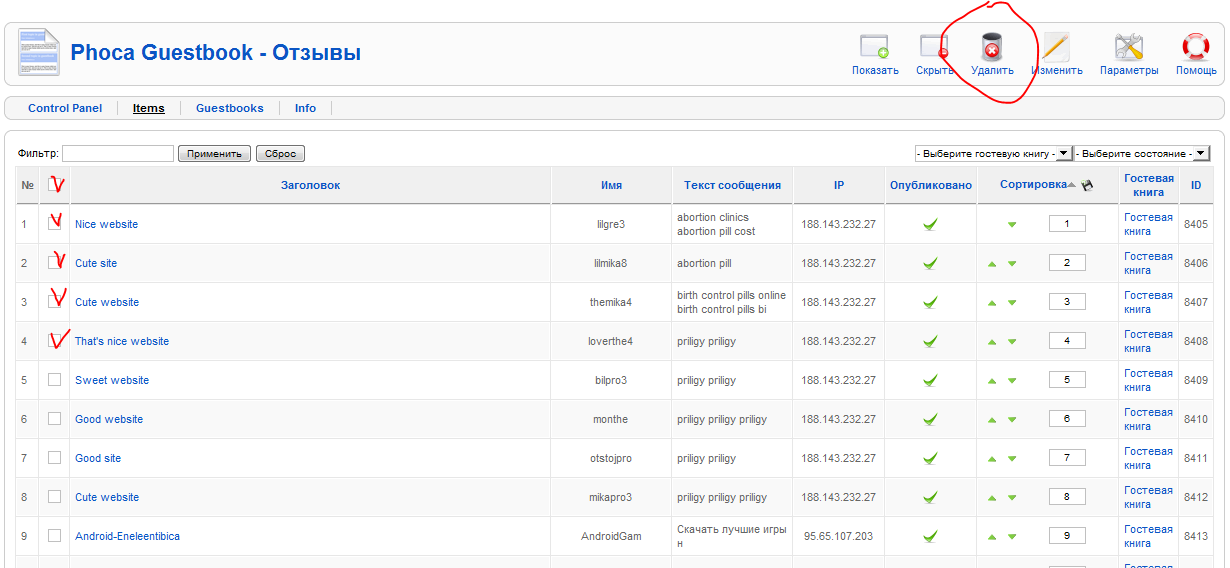Sort the table by Сортировка column header
This screenshot has width=1230, height=568.
[1033, 185]
